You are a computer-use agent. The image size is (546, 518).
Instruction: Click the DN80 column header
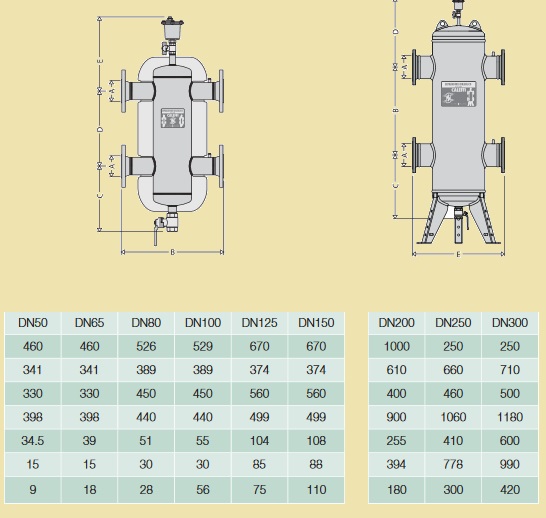click(146, 323)
